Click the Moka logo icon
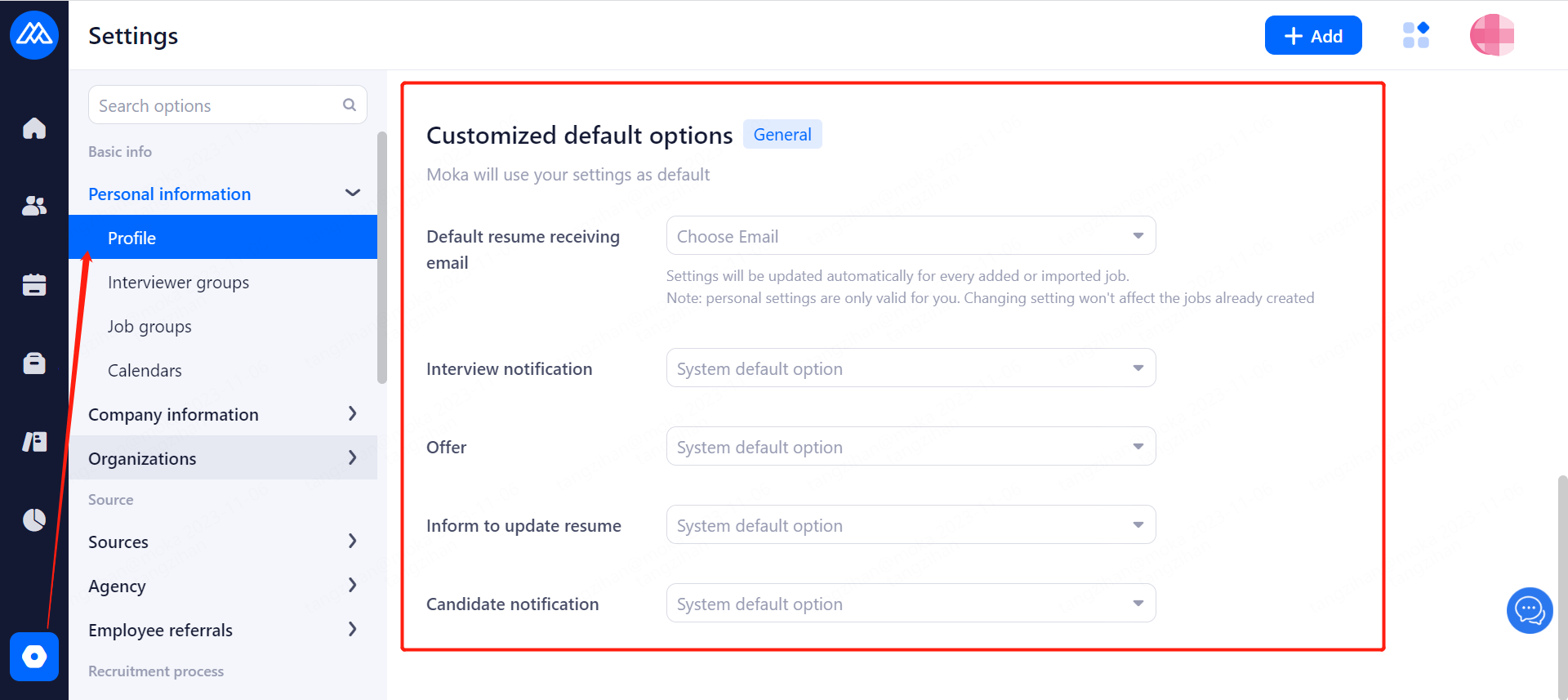The image size is (1568, 700). click(34, 34)
